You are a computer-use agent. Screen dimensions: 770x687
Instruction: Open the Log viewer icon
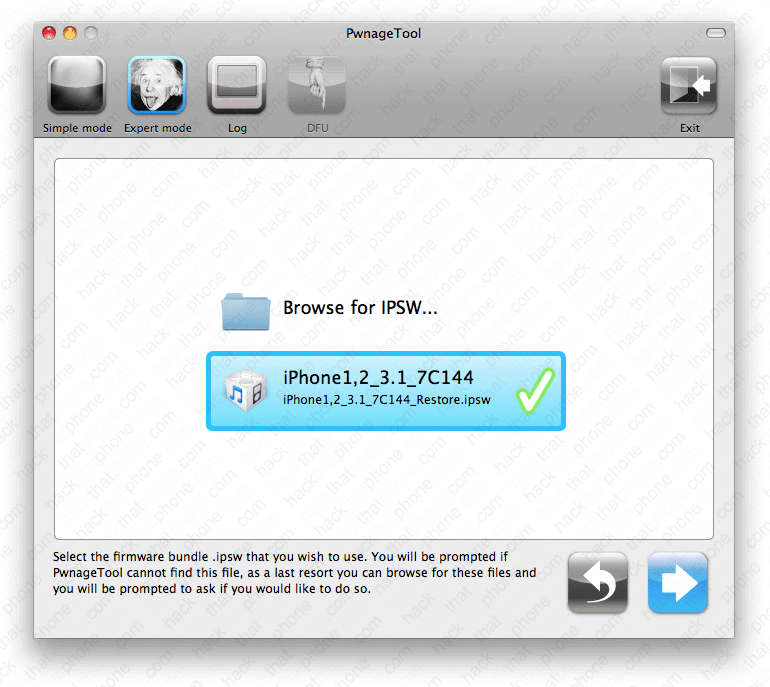(237, 86)
